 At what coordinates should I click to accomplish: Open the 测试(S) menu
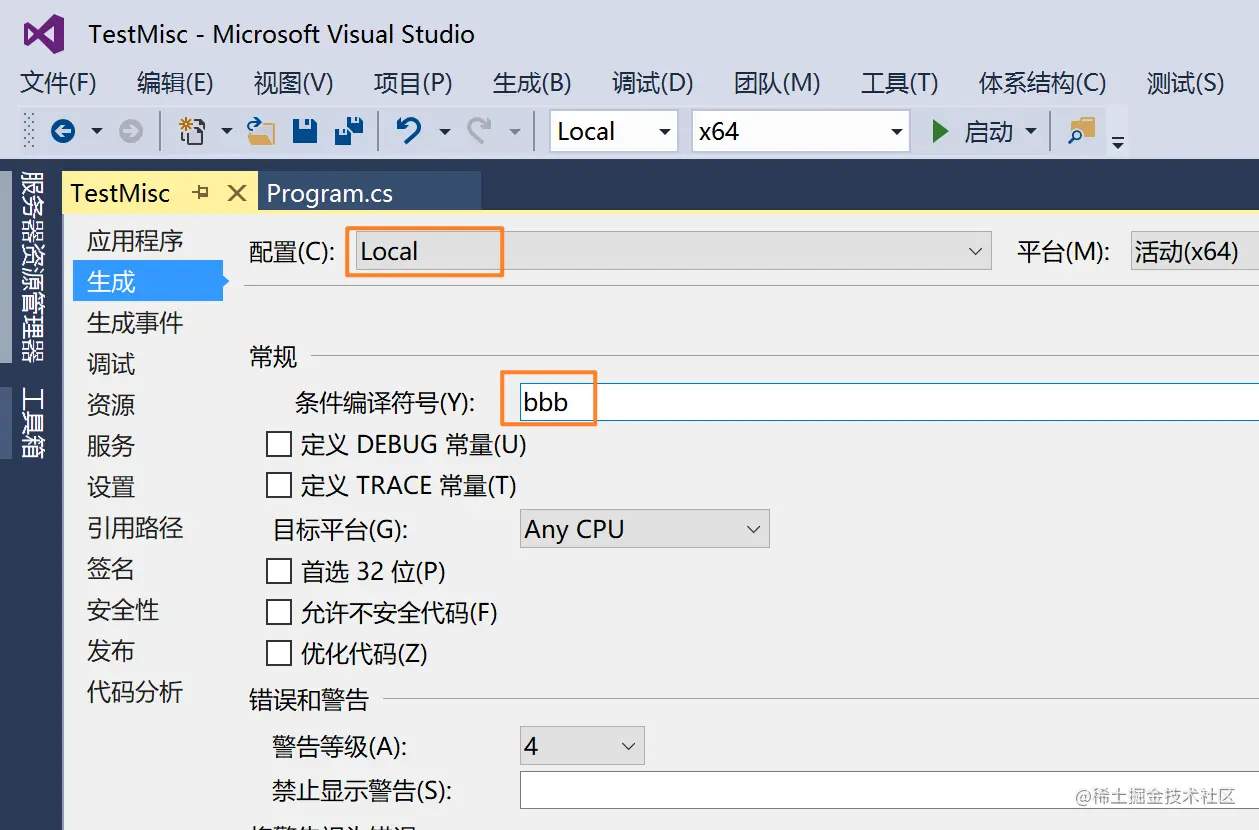point(1185,83)
